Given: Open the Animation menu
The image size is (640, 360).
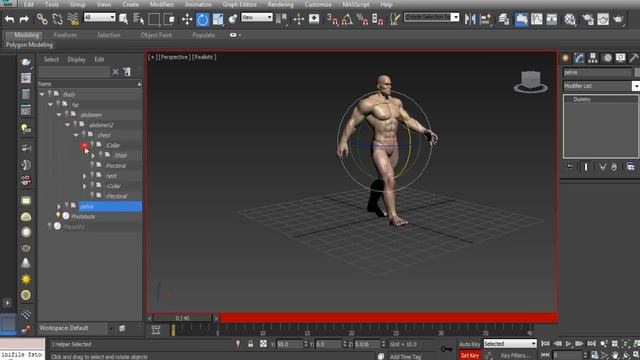Looking at the screenshot, I should (198, 4).
